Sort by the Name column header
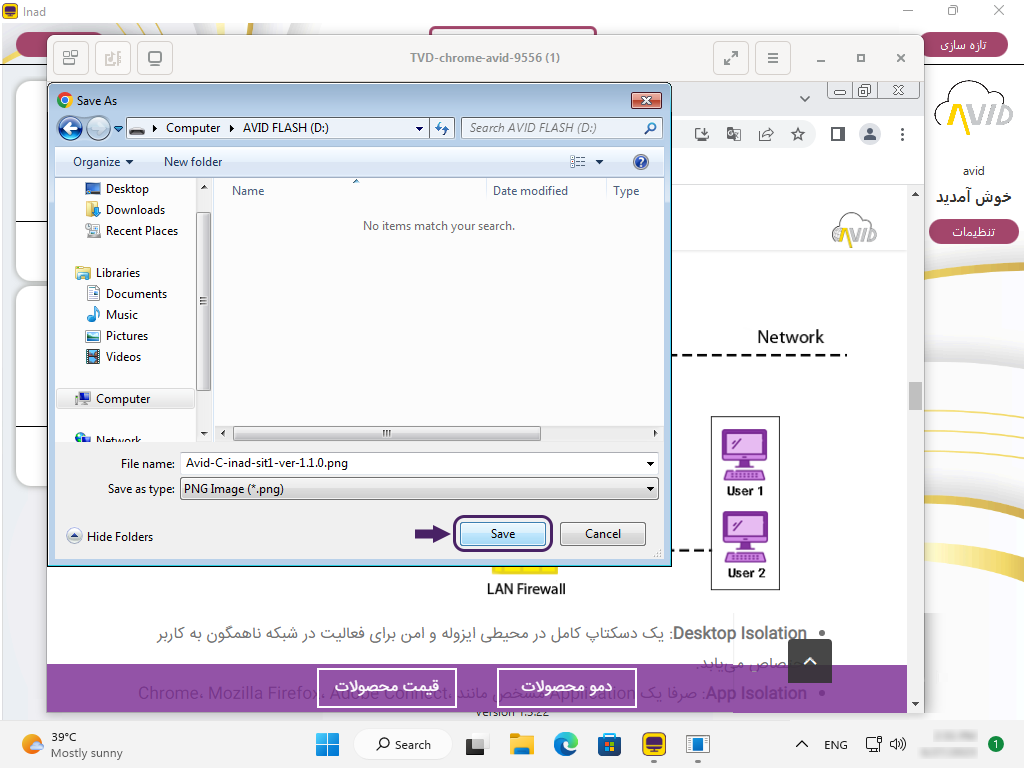 pyautogui.click(x=248, y=191)
